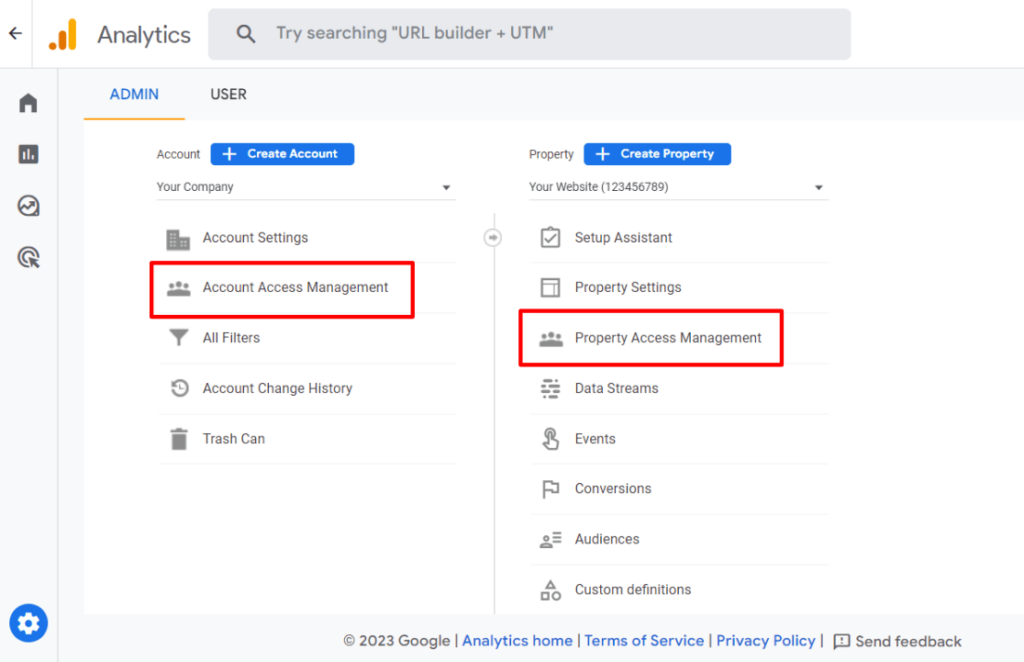Switch to the USER tab
1024x662 pixels.
[228, 94]
